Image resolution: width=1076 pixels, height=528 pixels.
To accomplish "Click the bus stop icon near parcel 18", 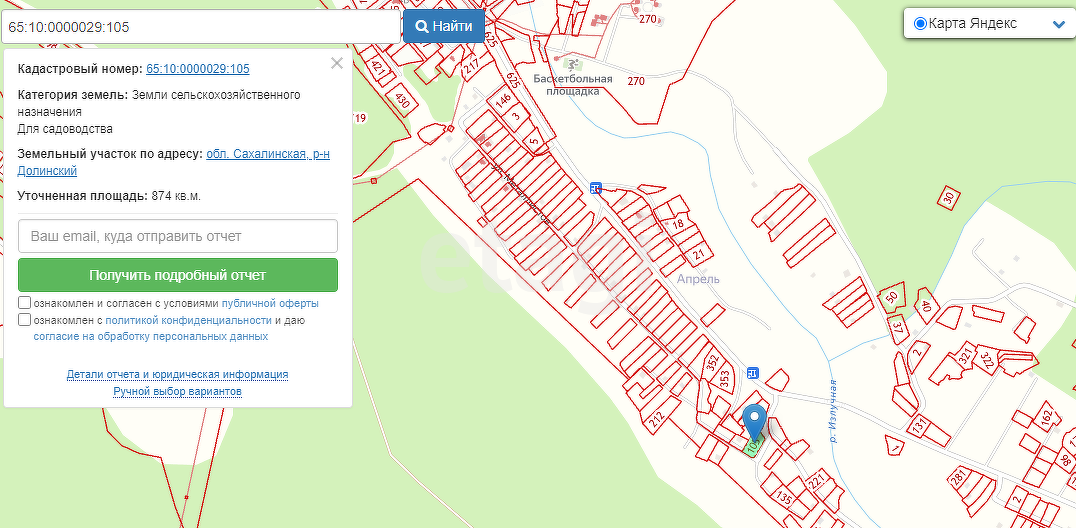I will click(596, 187).
